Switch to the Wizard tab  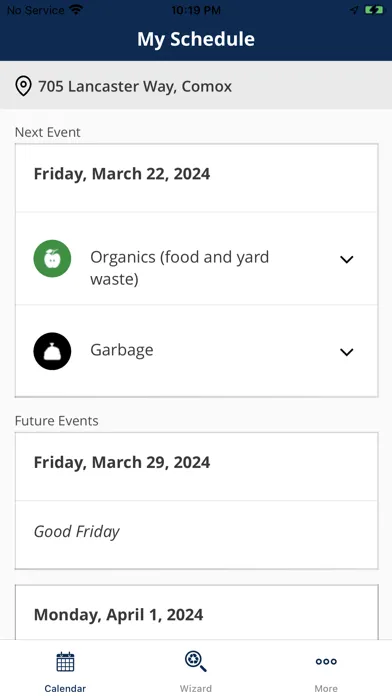(x=196, y=669)
